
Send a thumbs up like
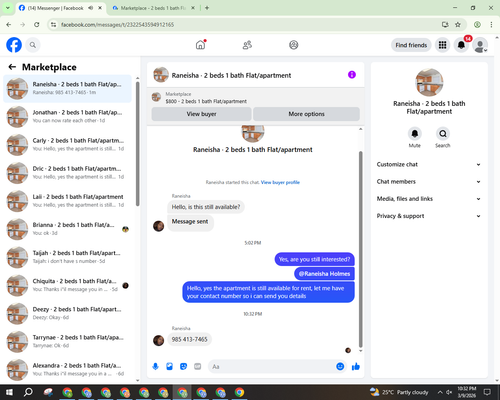356,367
